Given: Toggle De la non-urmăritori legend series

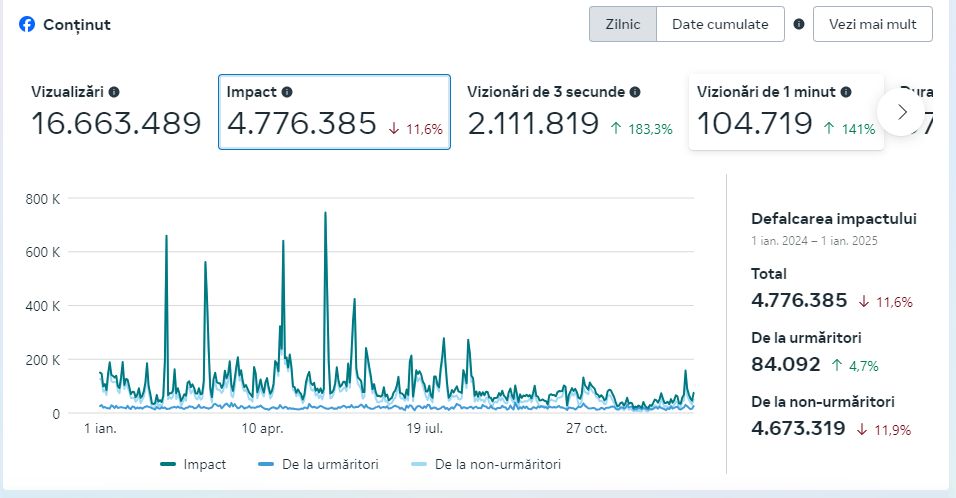Looking at the screenshot, I should click(486, 464).
